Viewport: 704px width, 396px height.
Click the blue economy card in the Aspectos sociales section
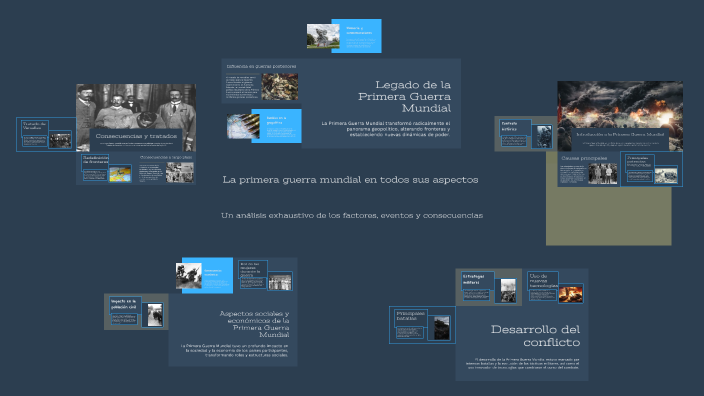218,275
